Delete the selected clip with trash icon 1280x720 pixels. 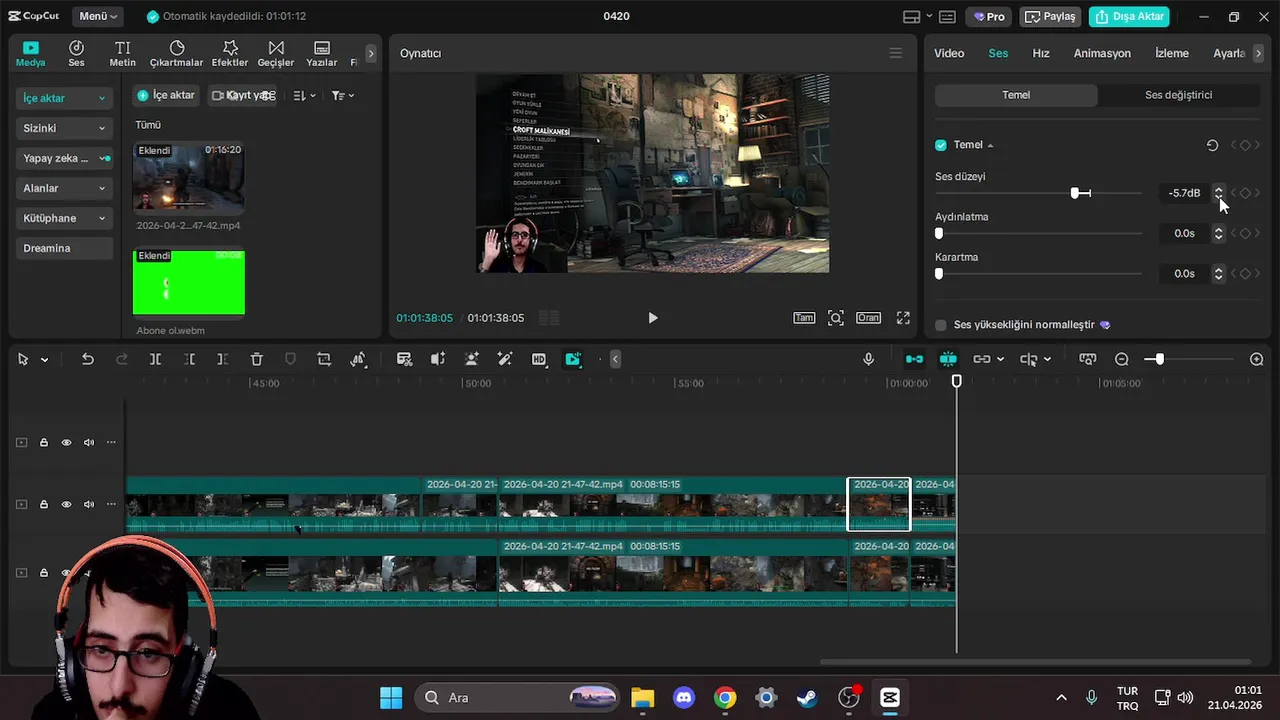[256, 359]
